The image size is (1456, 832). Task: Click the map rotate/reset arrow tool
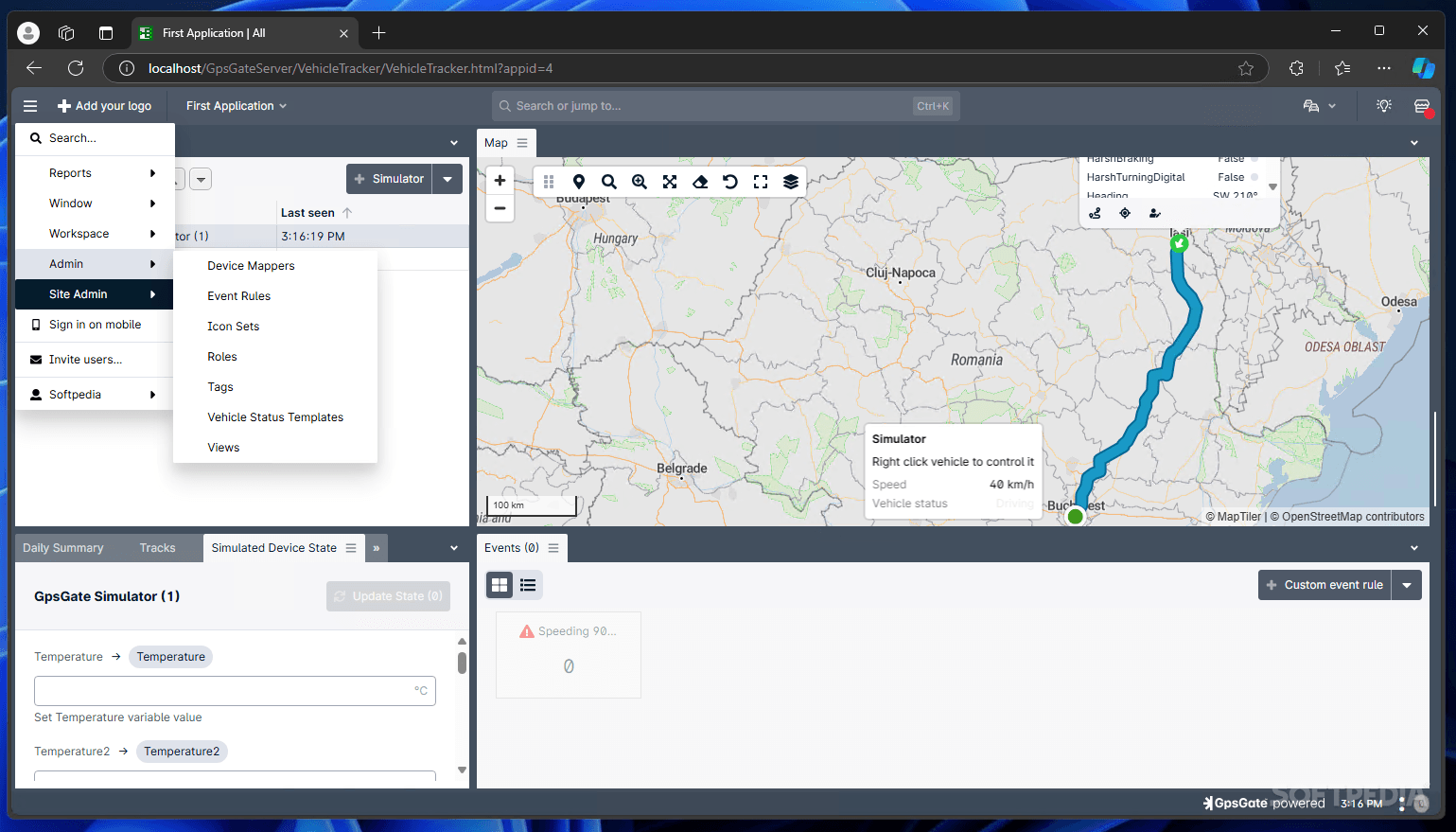pyautogui.click(x=730, y=182)
